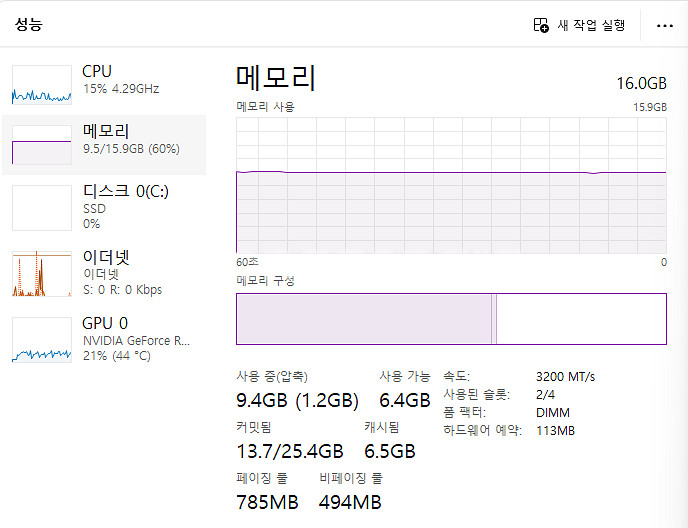Viewport: 688px width, 528px height.
Task: Click the 21% (44 °C) GPU reading
Action: (117, 356)
